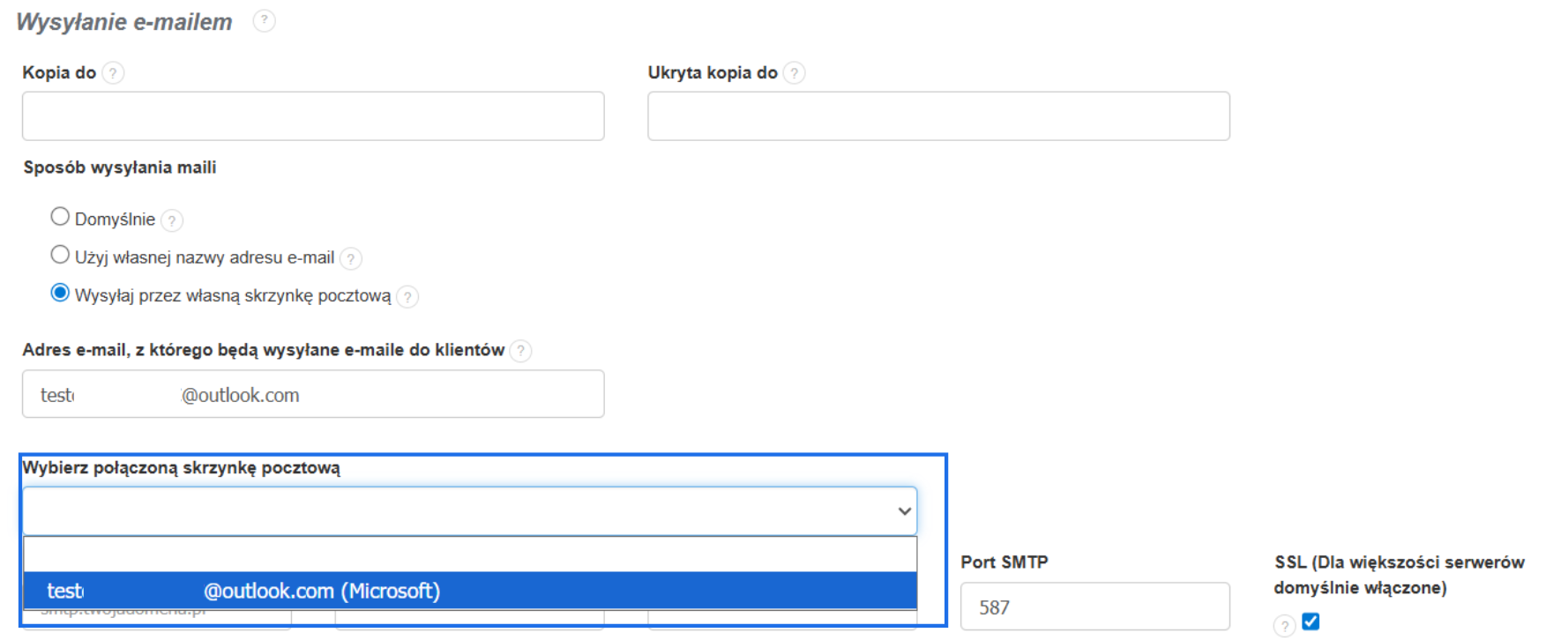Select the Domyślnie radio button
This screenshot has width=1568, height=640.
click(x=60, y=217)
